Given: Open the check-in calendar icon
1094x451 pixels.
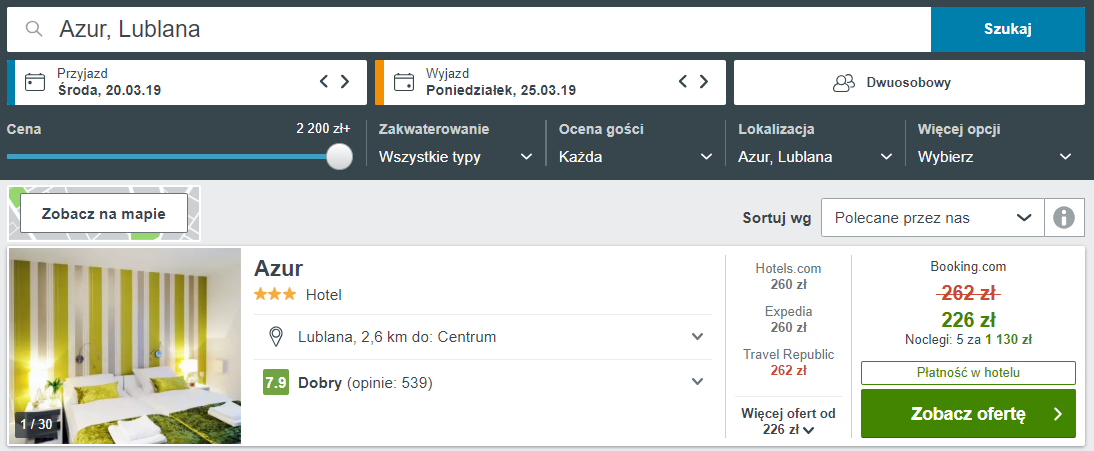Looking at the screenshot, I should (x=34, y=82).
